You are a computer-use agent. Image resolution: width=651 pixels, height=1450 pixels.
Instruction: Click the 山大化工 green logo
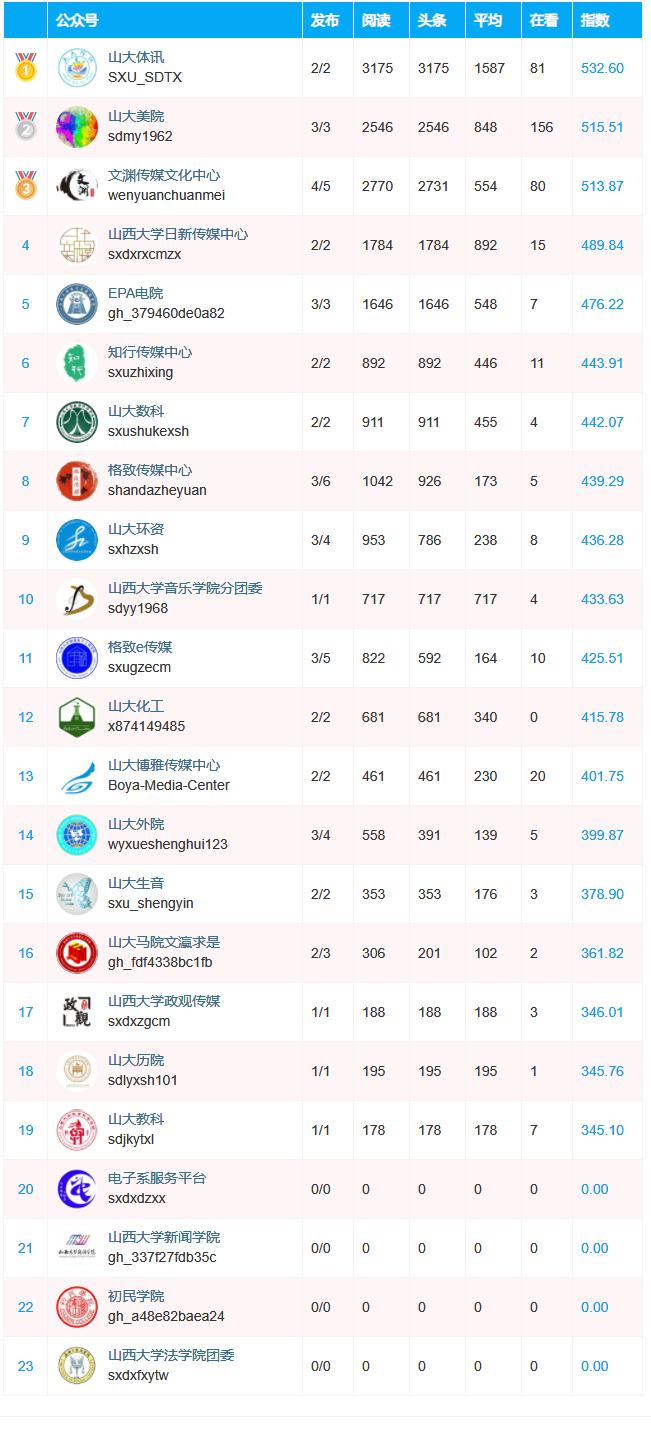(77, 717)
